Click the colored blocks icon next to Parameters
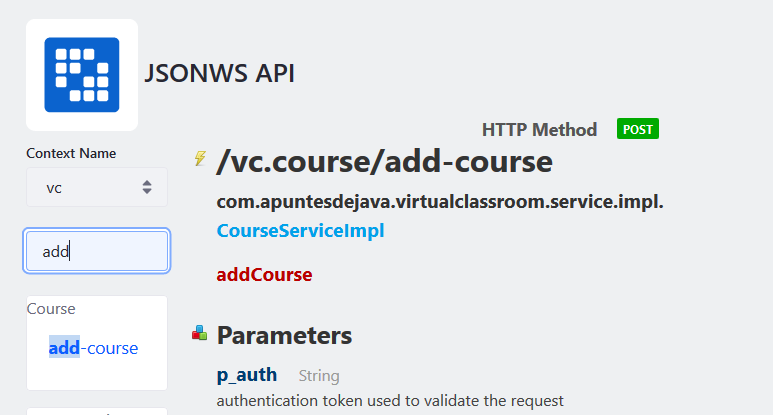 point(200,333)
